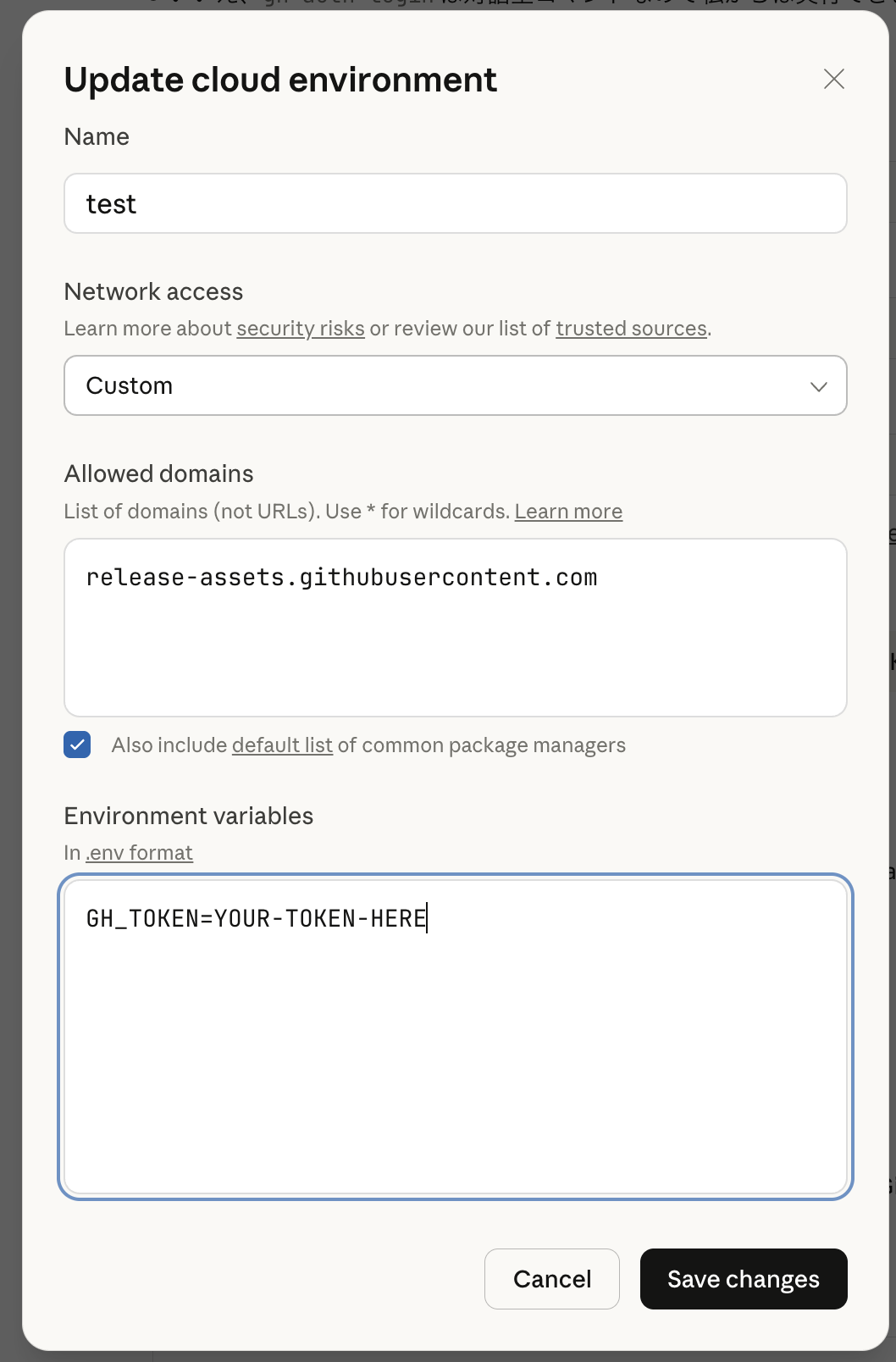The image size is (896, 1362).
Task: Click the Allowed domains label
Action: [159, 474]
